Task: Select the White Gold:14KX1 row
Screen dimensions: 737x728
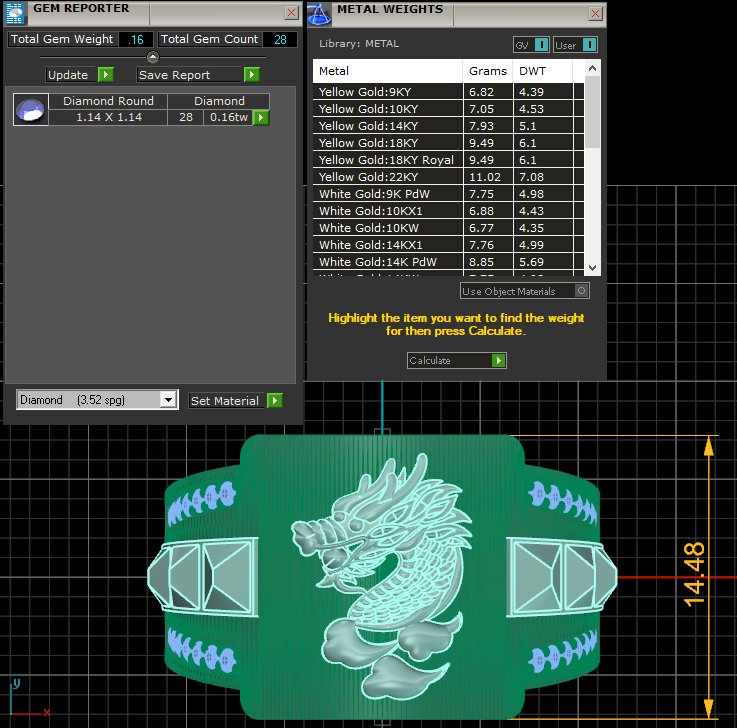Action: pyautogui.click(x=448, y=244)
